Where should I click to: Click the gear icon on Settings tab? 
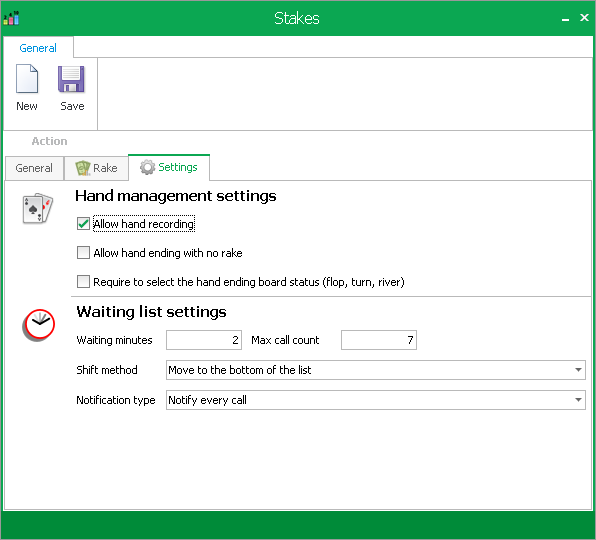(147, 167)
